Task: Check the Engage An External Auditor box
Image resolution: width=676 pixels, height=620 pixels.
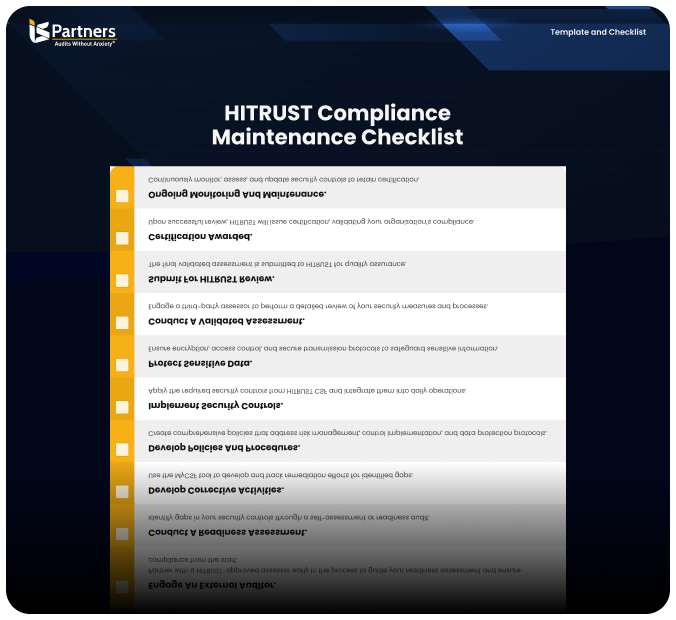Action: tap(122, 586)
